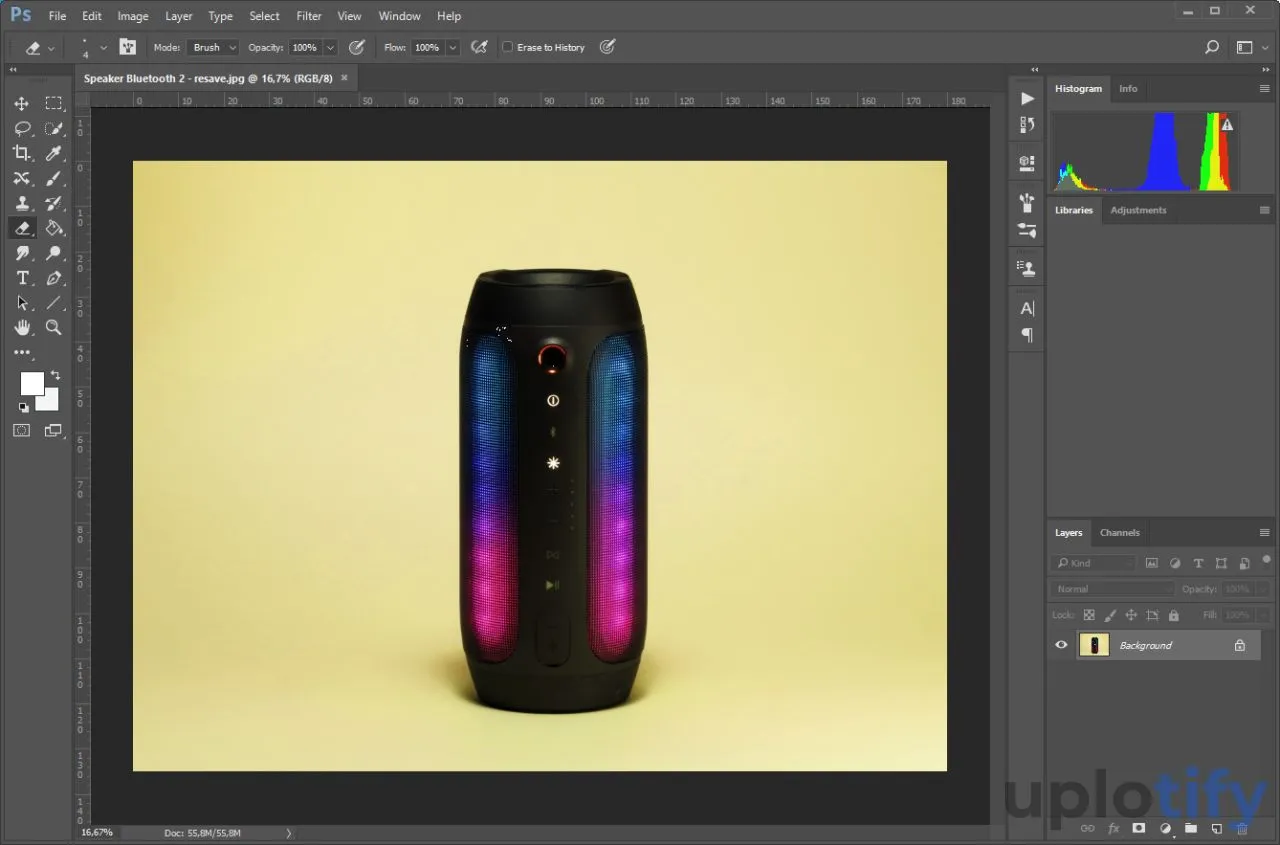This screenshot has width=1280, height=845.
Task: Toggle Quick Mask mode
Action: coord(22,430)
